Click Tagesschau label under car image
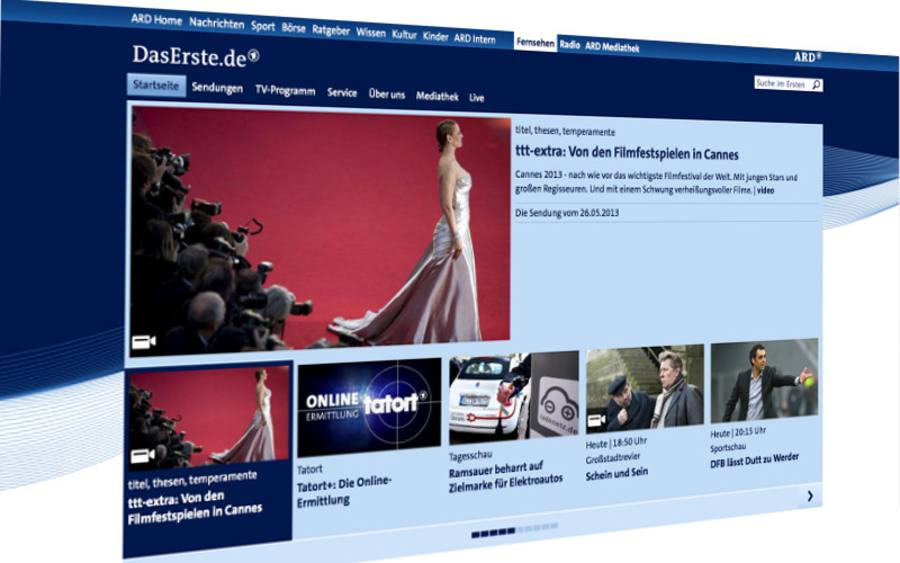Screen dimensions: 900x563 tap(470, 456)
